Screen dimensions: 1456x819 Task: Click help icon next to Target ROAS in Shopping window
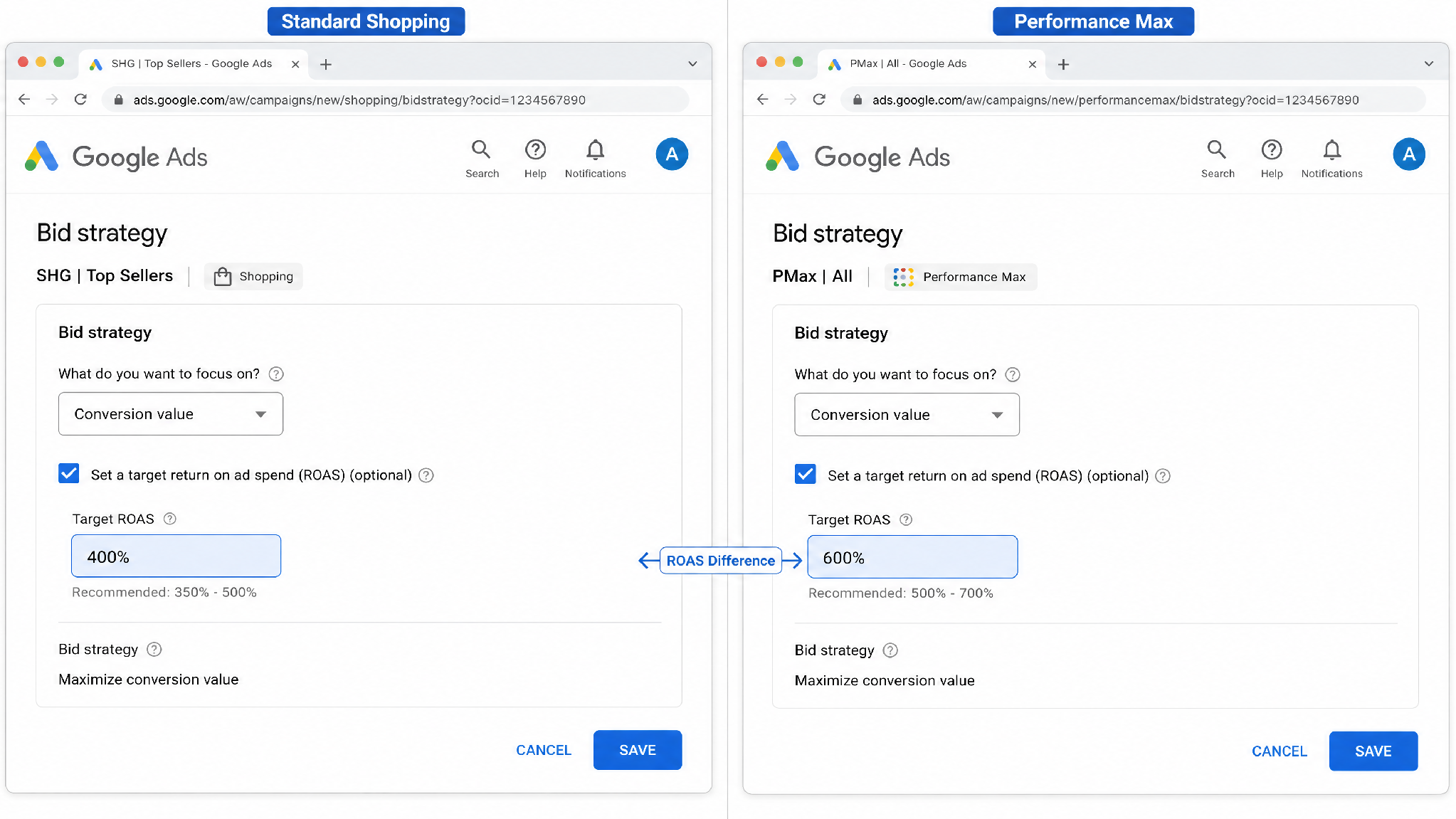pos(170,519)
